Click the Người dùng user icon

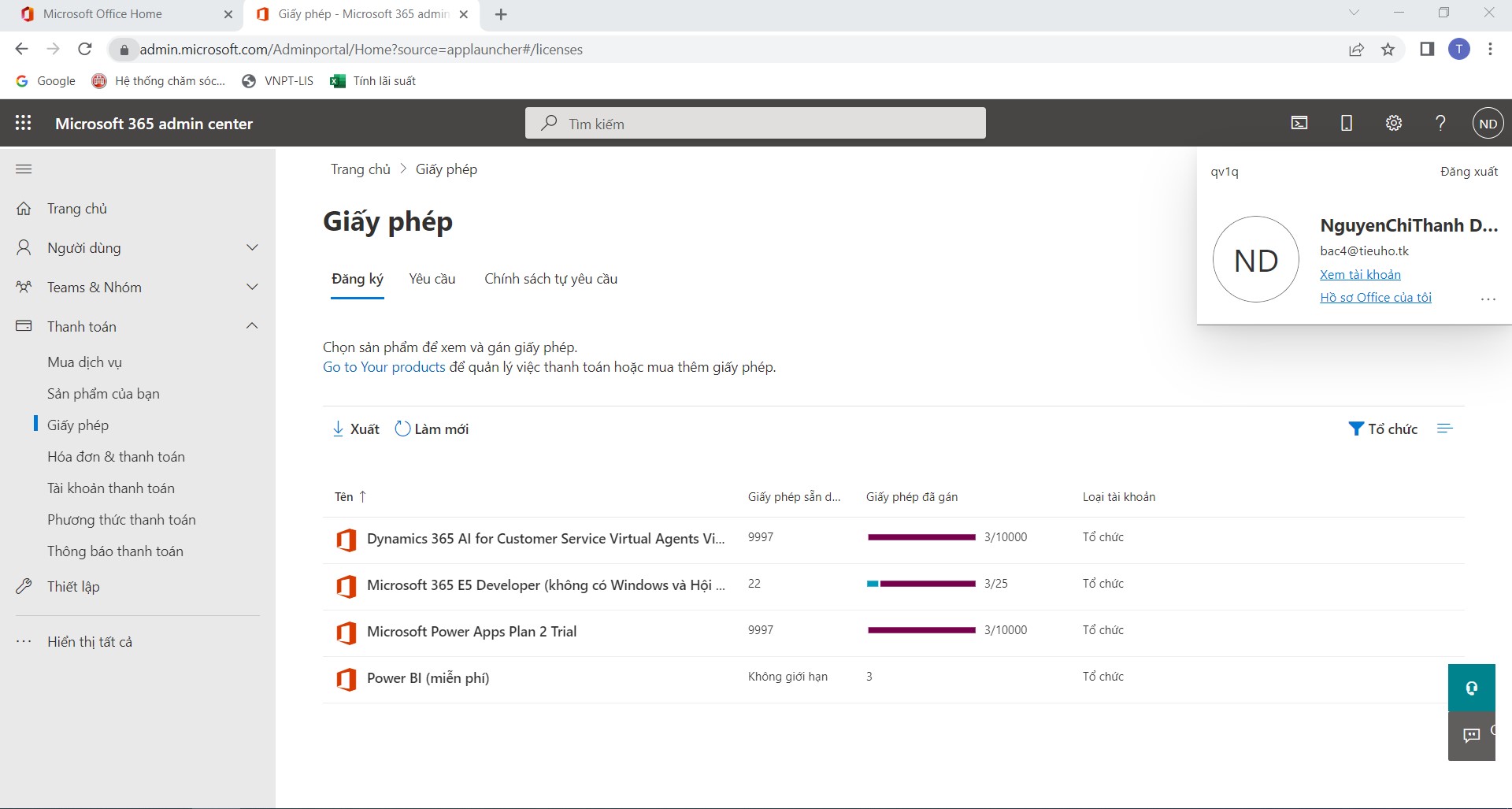click(x=24, y=248)
